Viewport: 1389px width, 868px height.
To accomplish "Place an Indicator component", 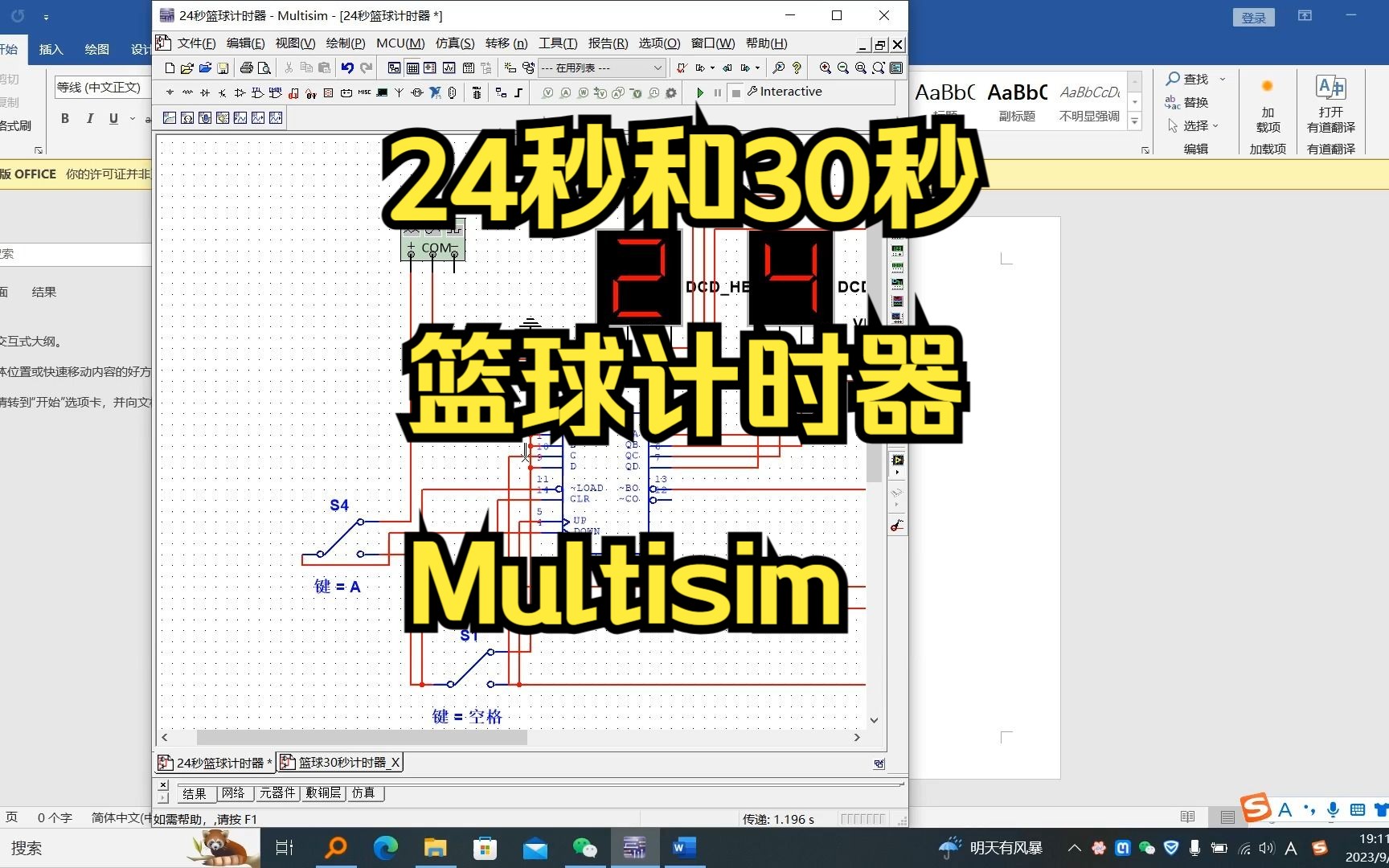I will [x=329, y=93].
